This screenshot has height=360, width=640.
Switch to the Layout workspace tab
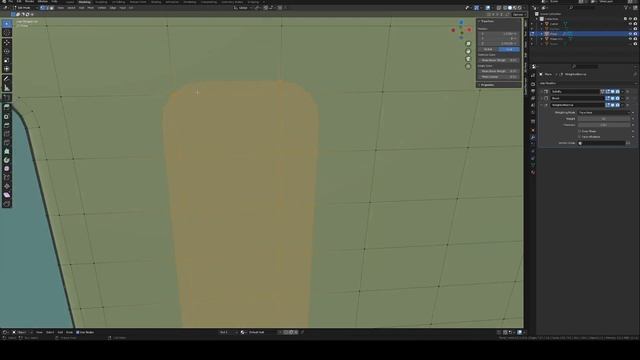tap(70, 2)
